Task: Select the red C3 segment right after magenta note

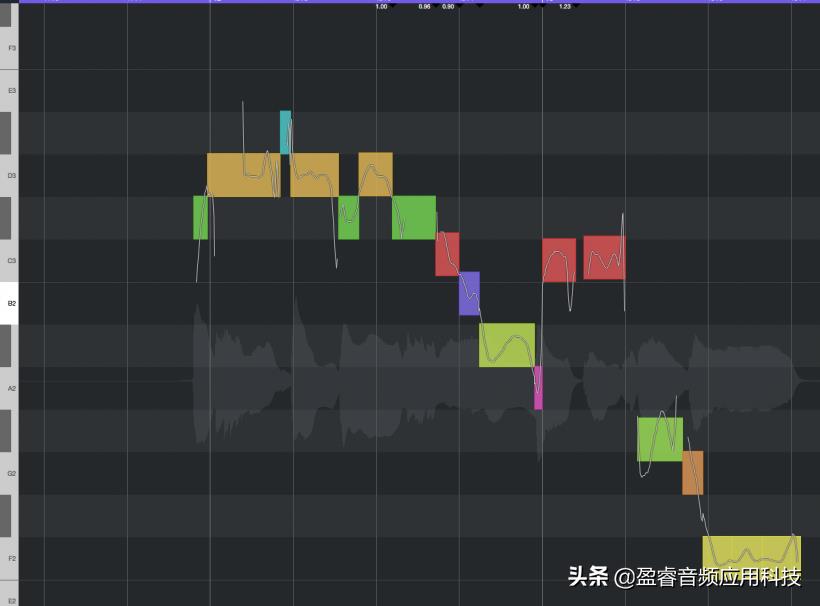Action: pyautogui.click(x=559, y=260)
